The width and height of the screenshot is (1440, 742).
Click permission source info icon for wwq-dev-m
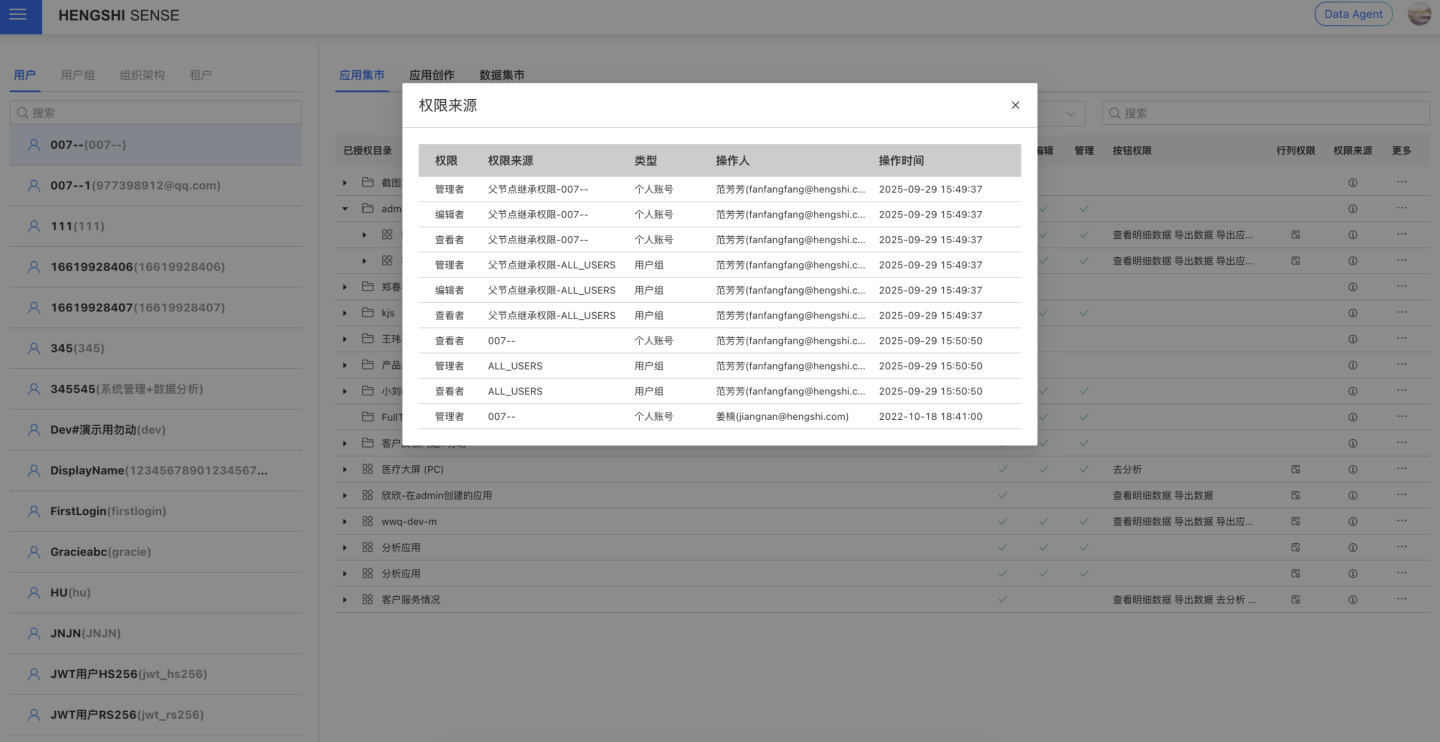tap(1352, 521)
